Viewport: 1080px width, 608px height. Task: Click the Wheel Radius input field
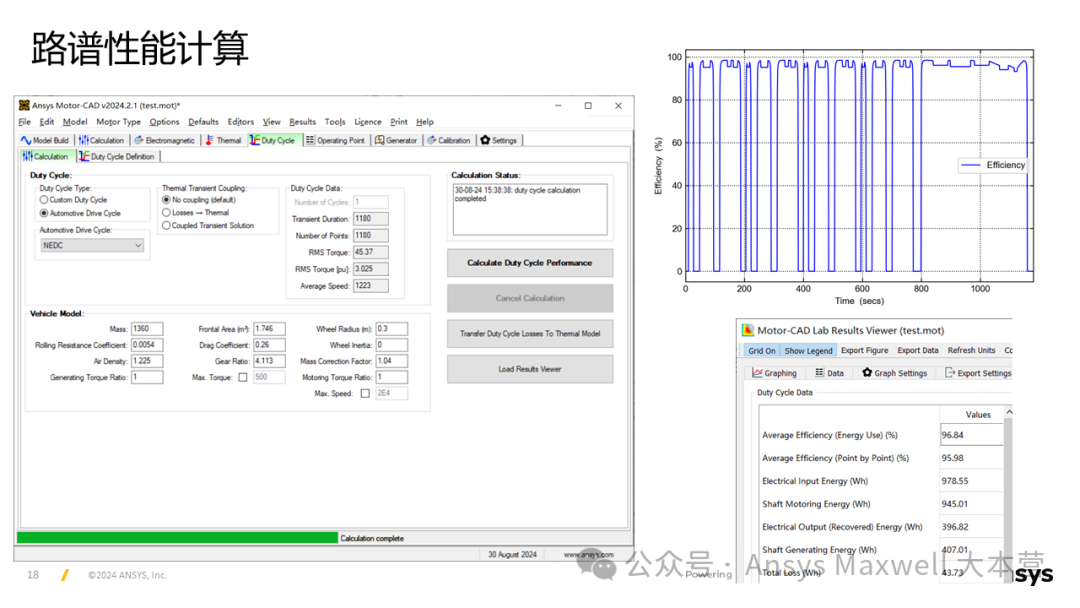(391, 329)
